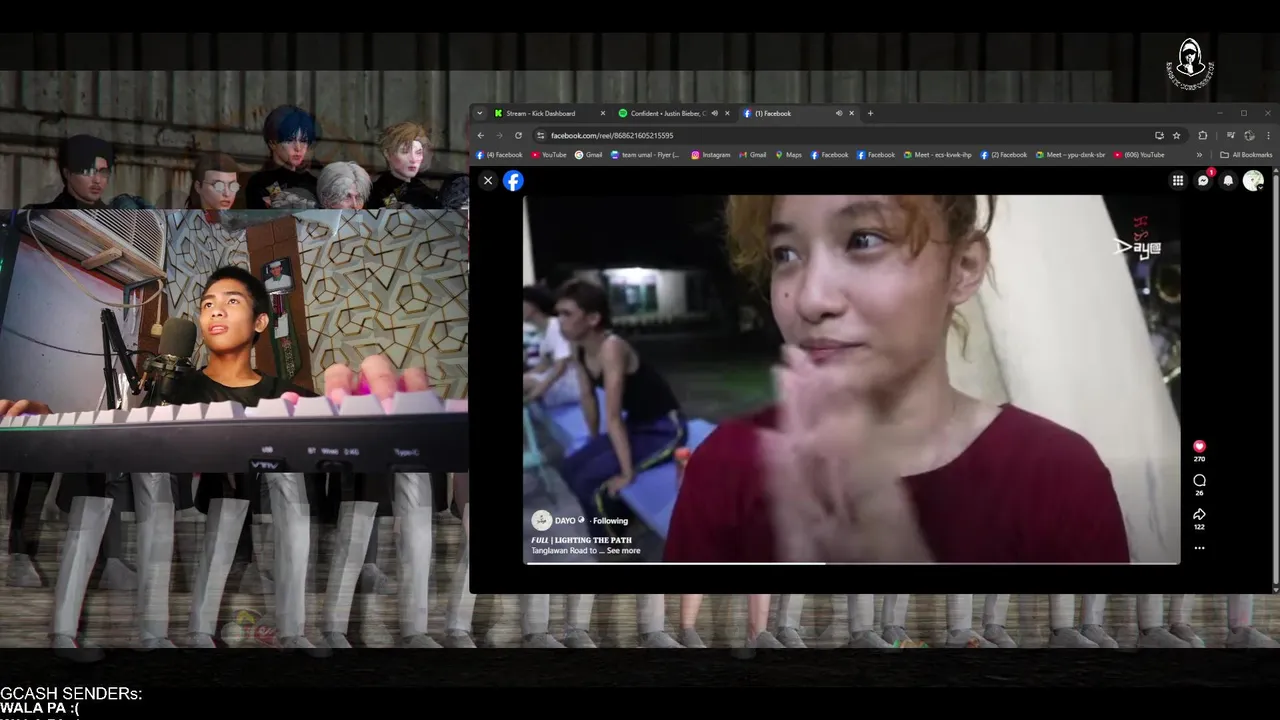Open the (2) Facebook bookmark
This screenshot has height=720, width=1280.
pyautogui.click(x=1004, y=155)
